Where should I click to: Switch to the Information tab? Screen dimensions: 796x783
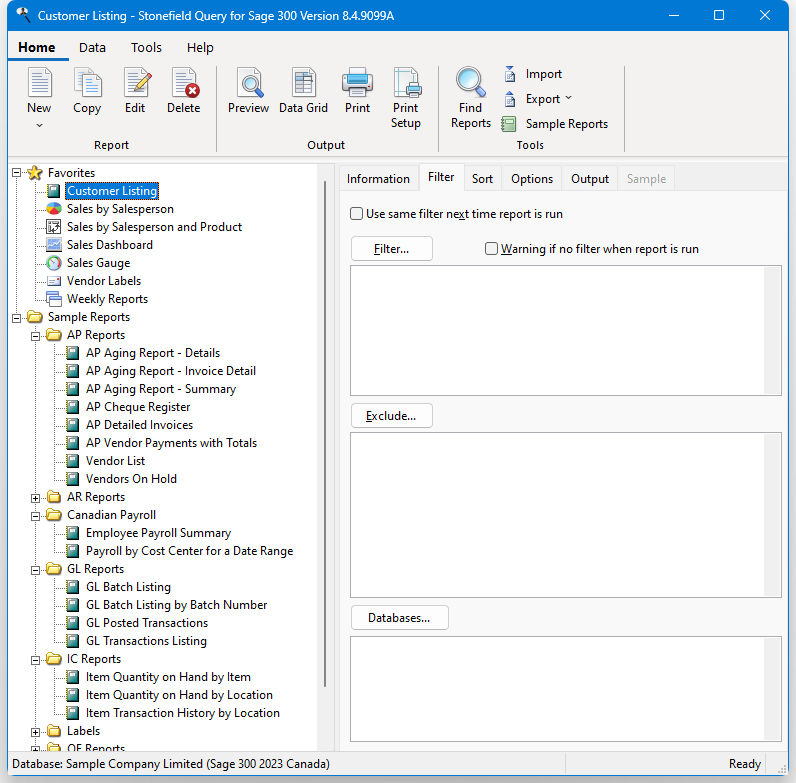pos(378,179)
